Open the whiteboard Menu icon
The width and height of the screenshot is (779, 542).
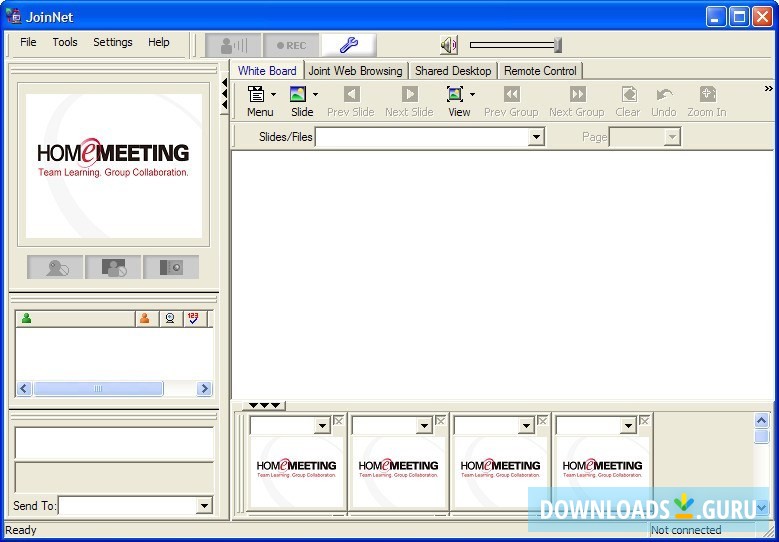tap(256, 94)
